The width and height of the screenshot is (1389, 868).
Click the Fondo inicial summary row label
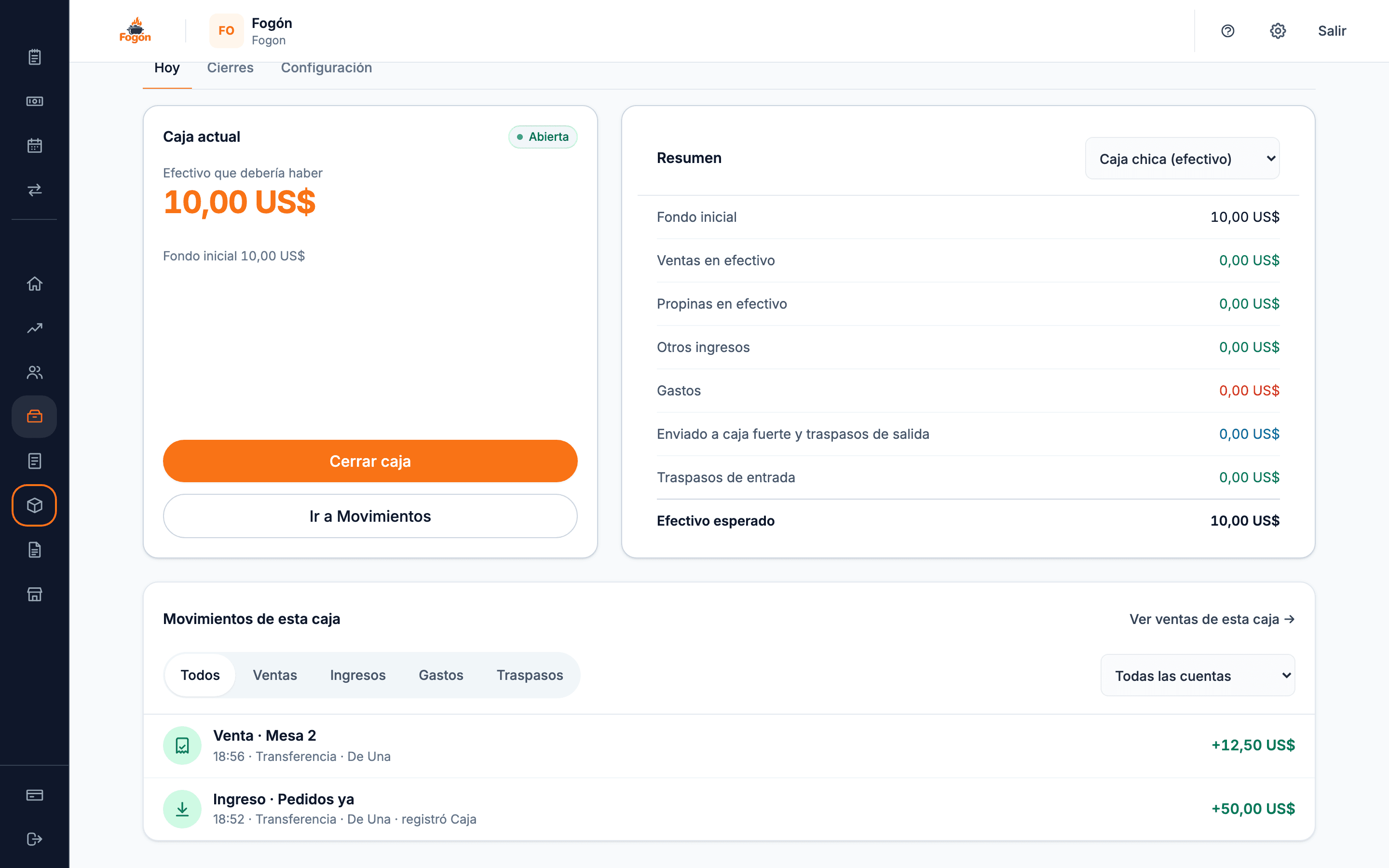coord(696,217)
